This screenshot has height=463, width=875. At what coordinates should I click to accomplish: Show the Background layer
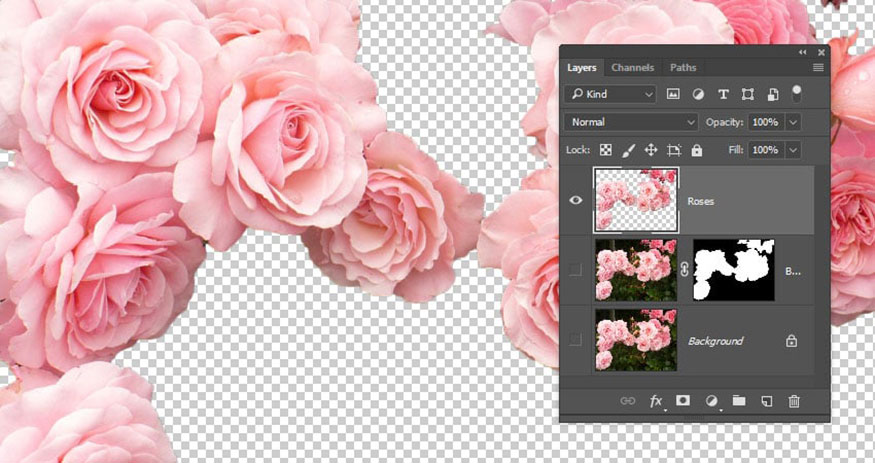point(575,340)
